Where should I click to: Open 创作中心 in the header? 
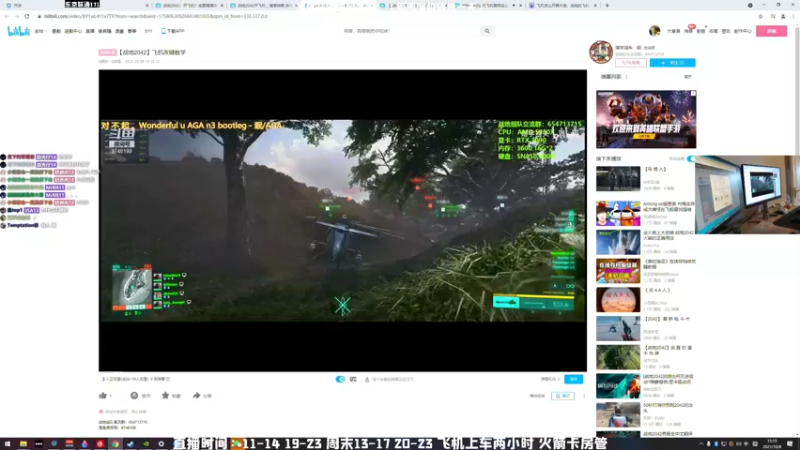[742, 31]
